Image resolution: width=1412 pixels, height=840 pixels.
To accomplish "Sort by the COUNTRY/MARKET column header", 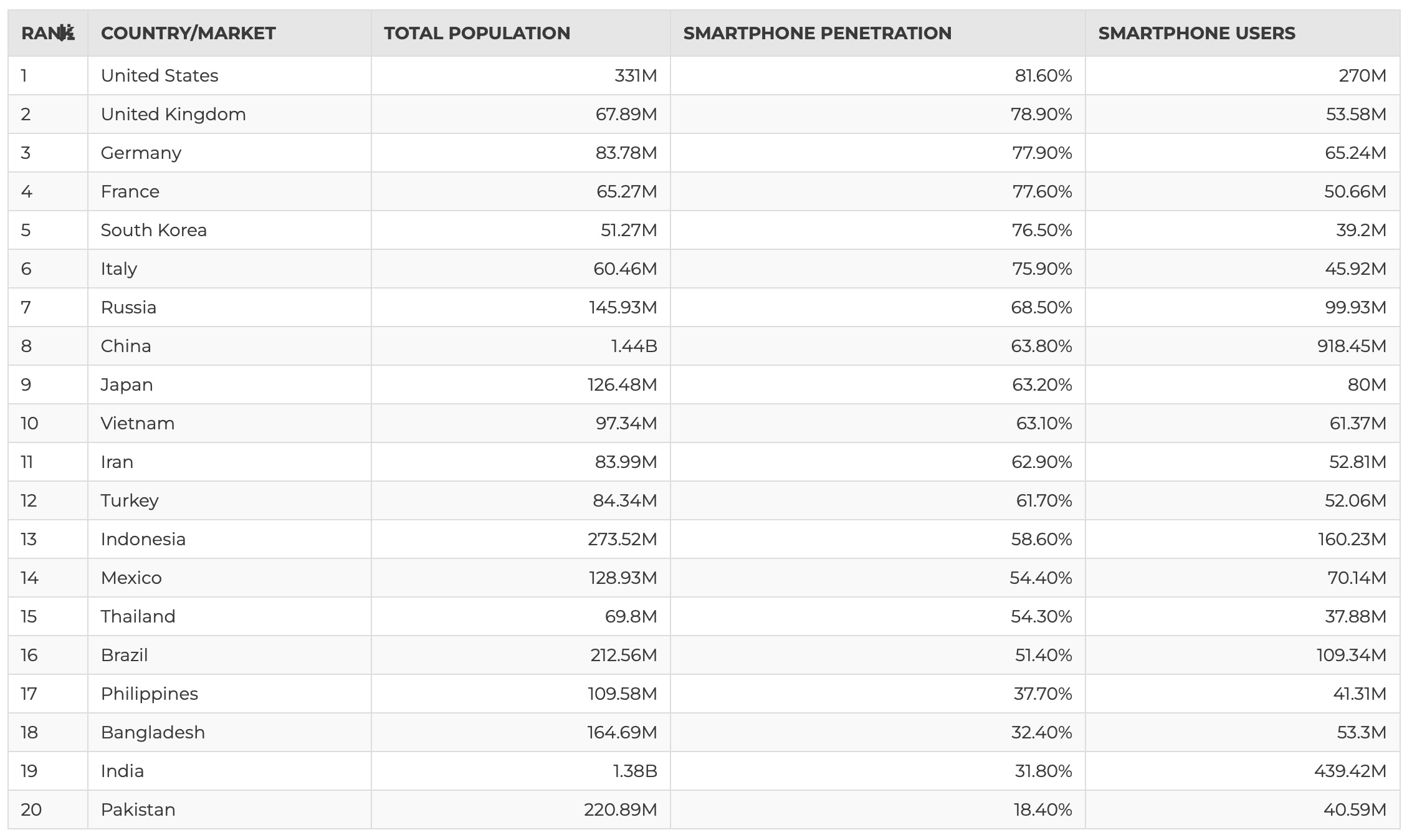I will (188, 34).
